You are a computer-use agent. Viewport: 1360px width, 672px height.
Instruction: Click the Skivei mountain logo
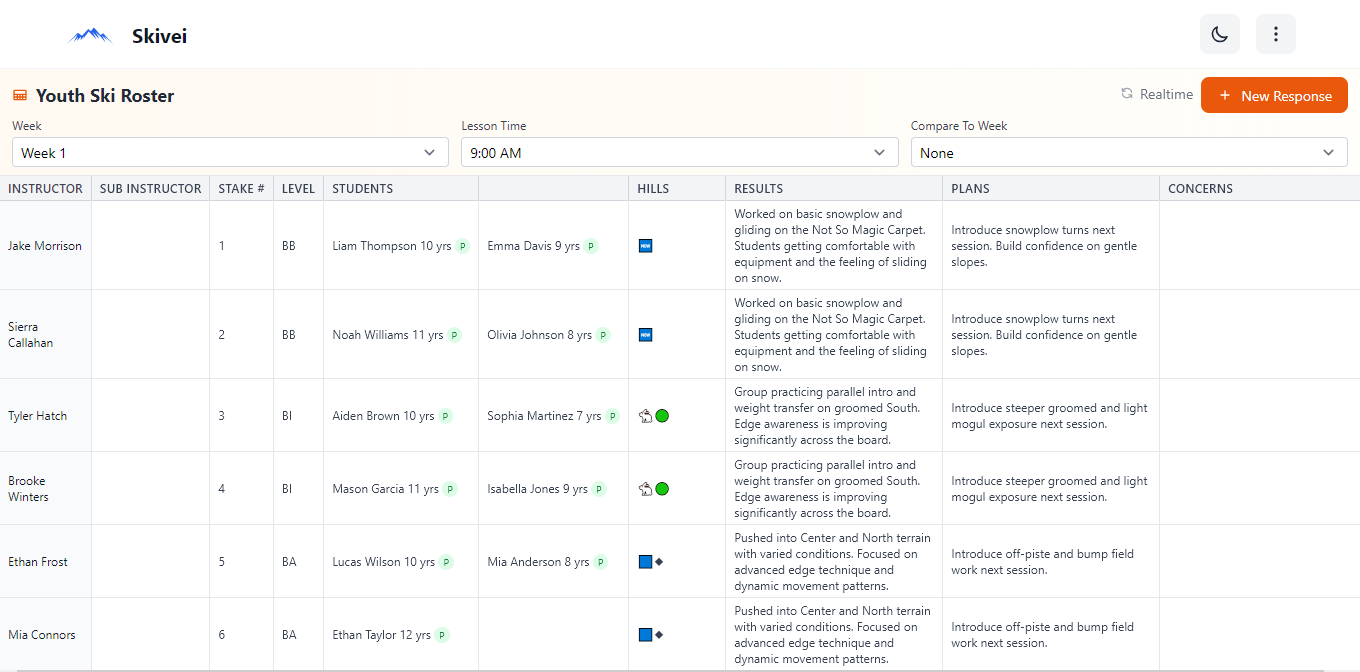pos(90,36)
